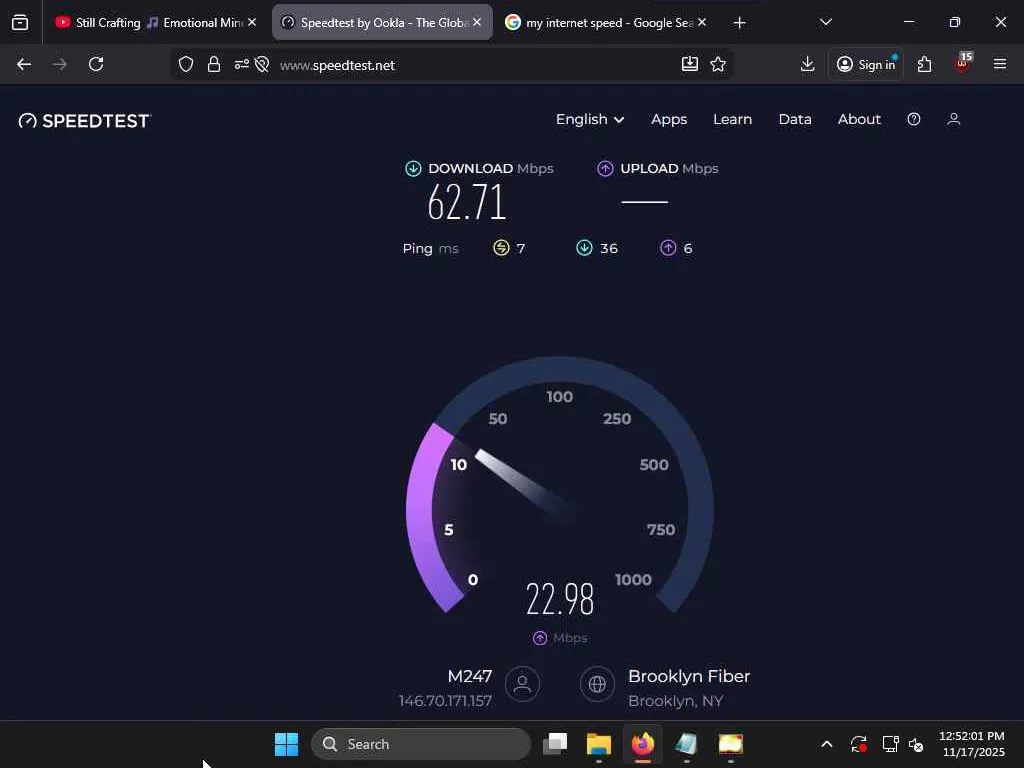Open the ISP person icon

click(x=522, y=684)
